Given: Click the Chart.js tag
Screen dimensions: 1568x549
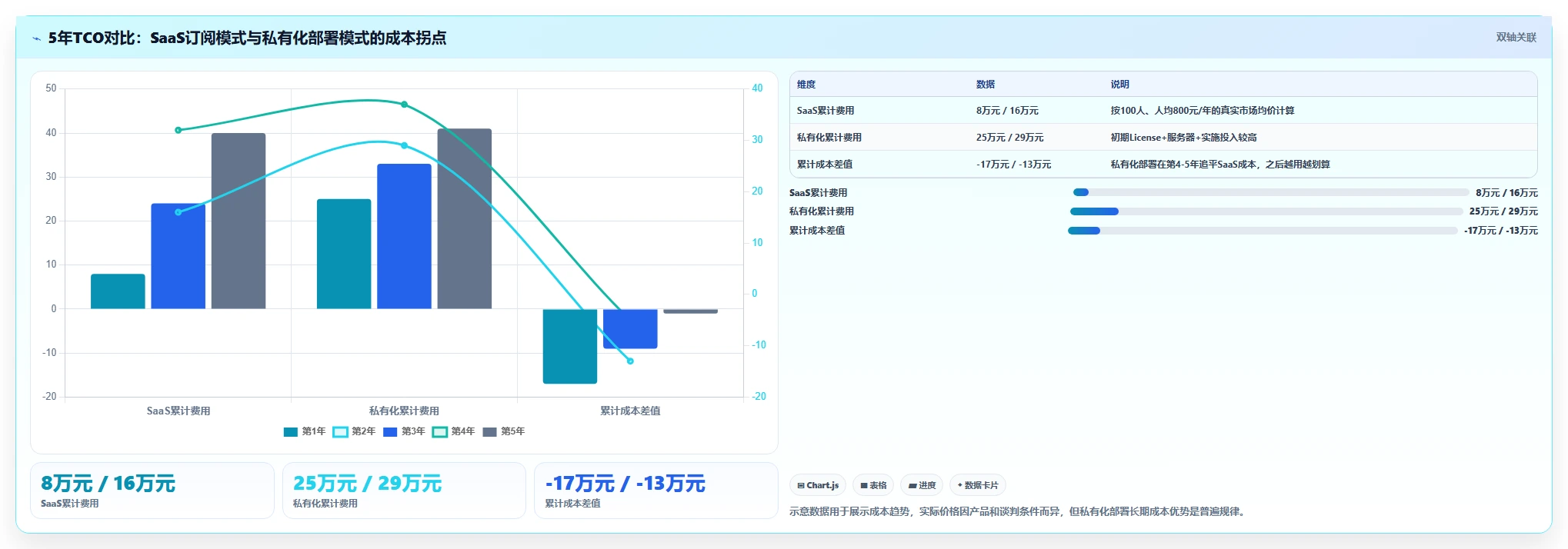Looking at the screenshot, I should [818, 485].
